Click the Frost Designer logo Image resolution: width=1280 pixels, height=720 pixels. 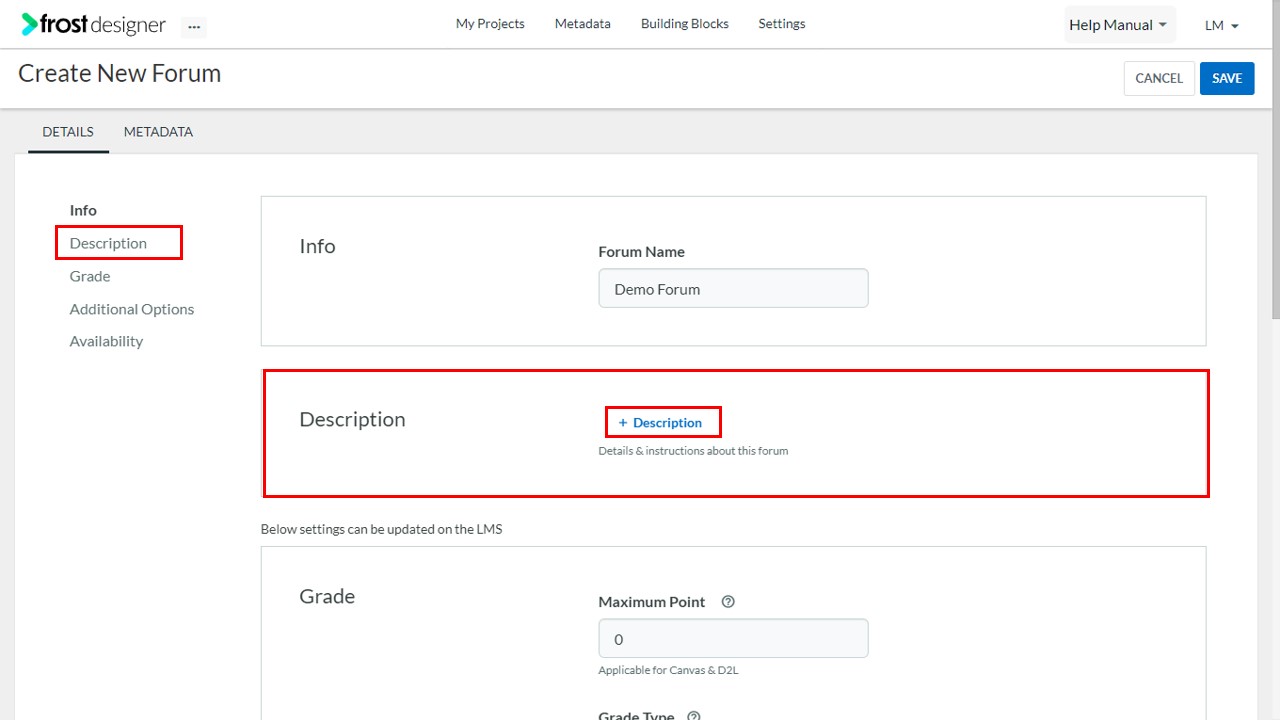(94, 24)
